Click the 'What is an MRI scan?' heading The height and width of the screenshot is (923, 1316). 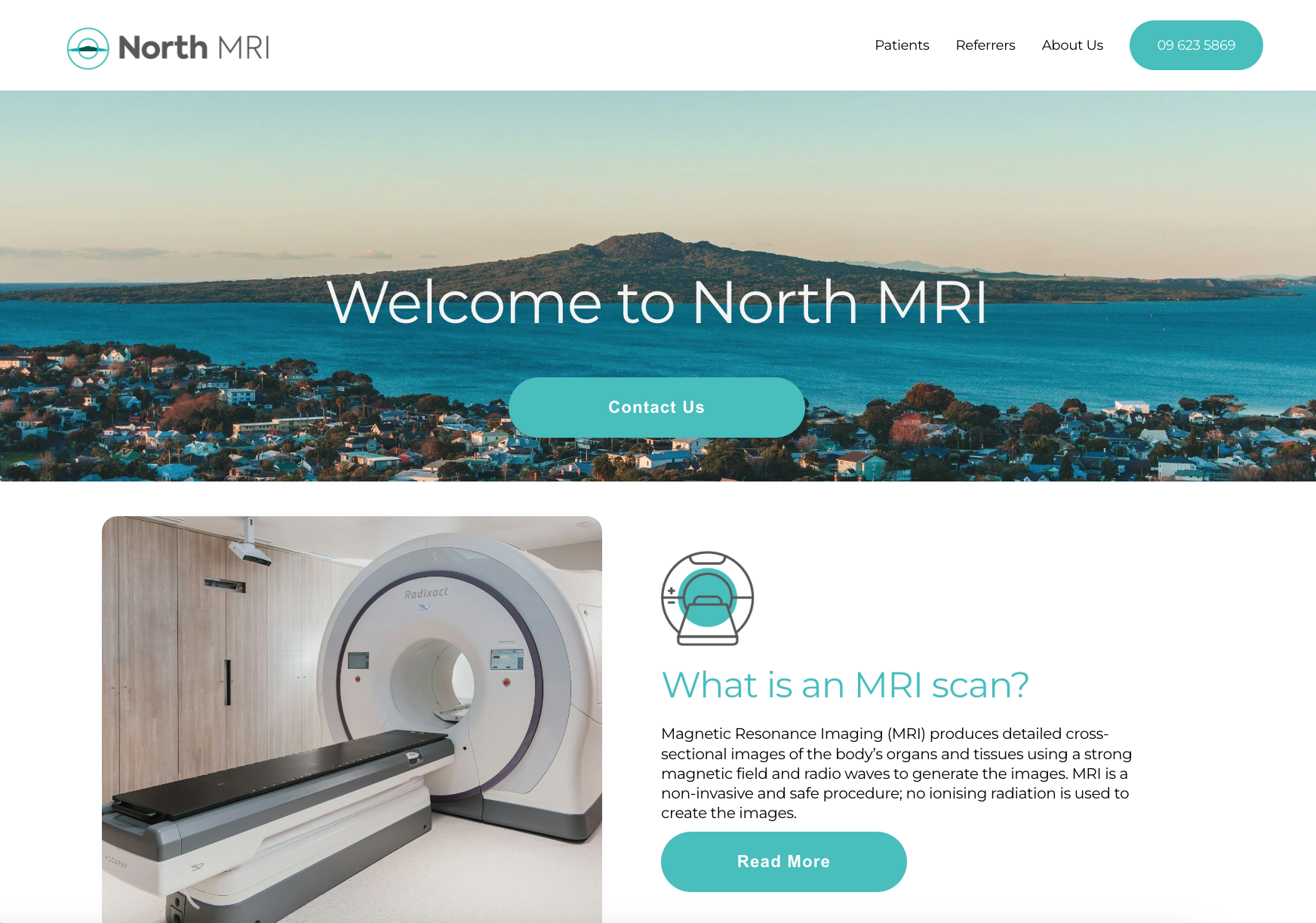tap(846, 685)
